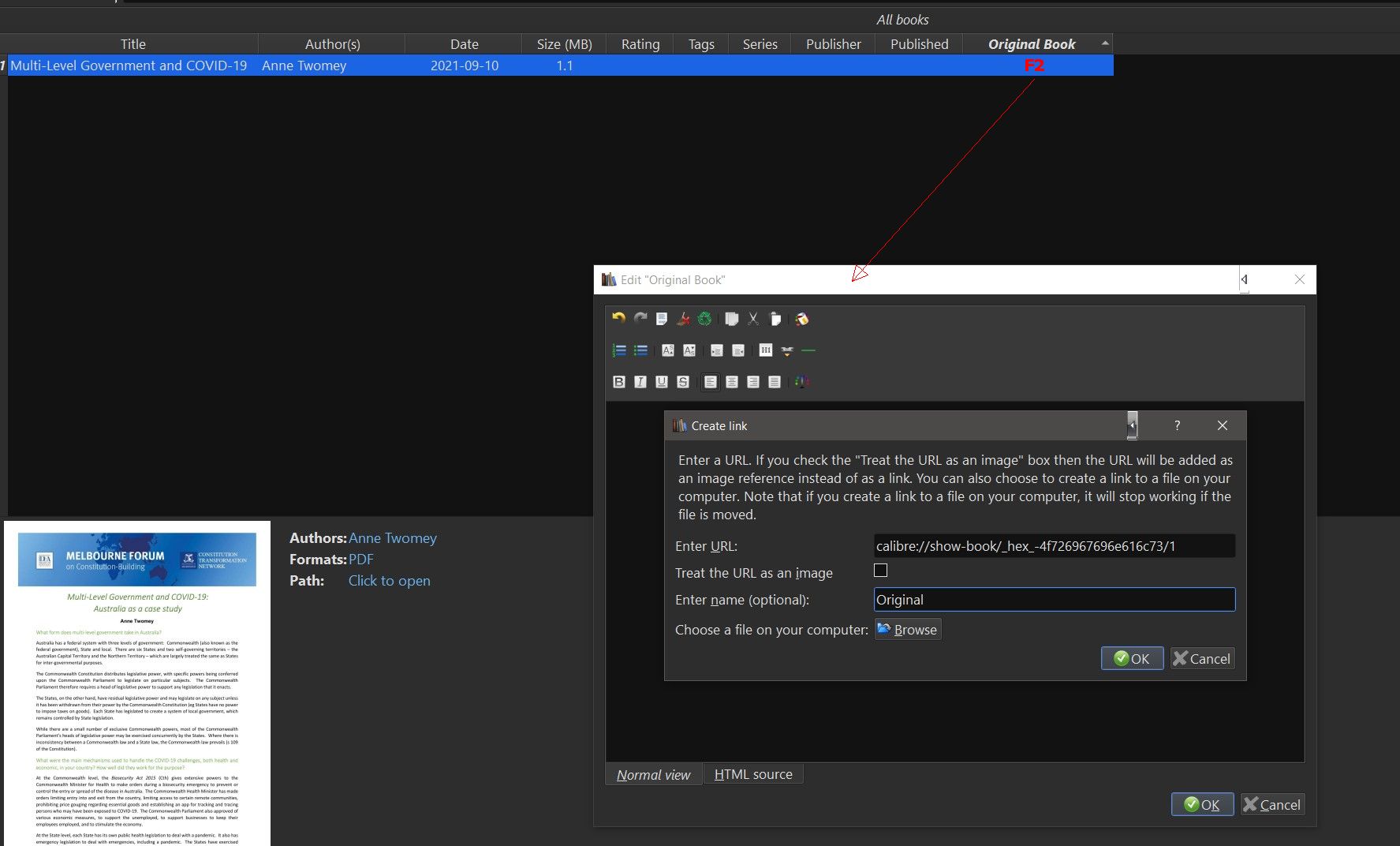Click the book cover thumbnail
Screen dimensions: 1400x846
[x=137, y=683]
